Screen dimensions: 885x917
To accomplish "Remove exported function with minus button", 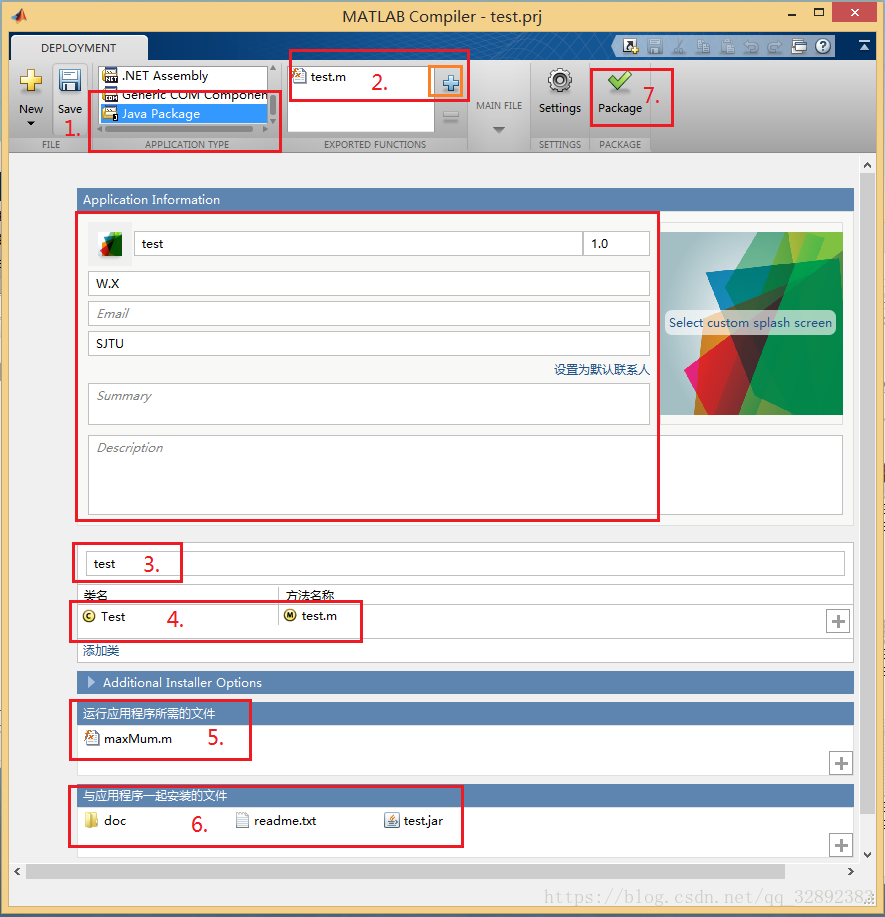I will pos(450,115).
